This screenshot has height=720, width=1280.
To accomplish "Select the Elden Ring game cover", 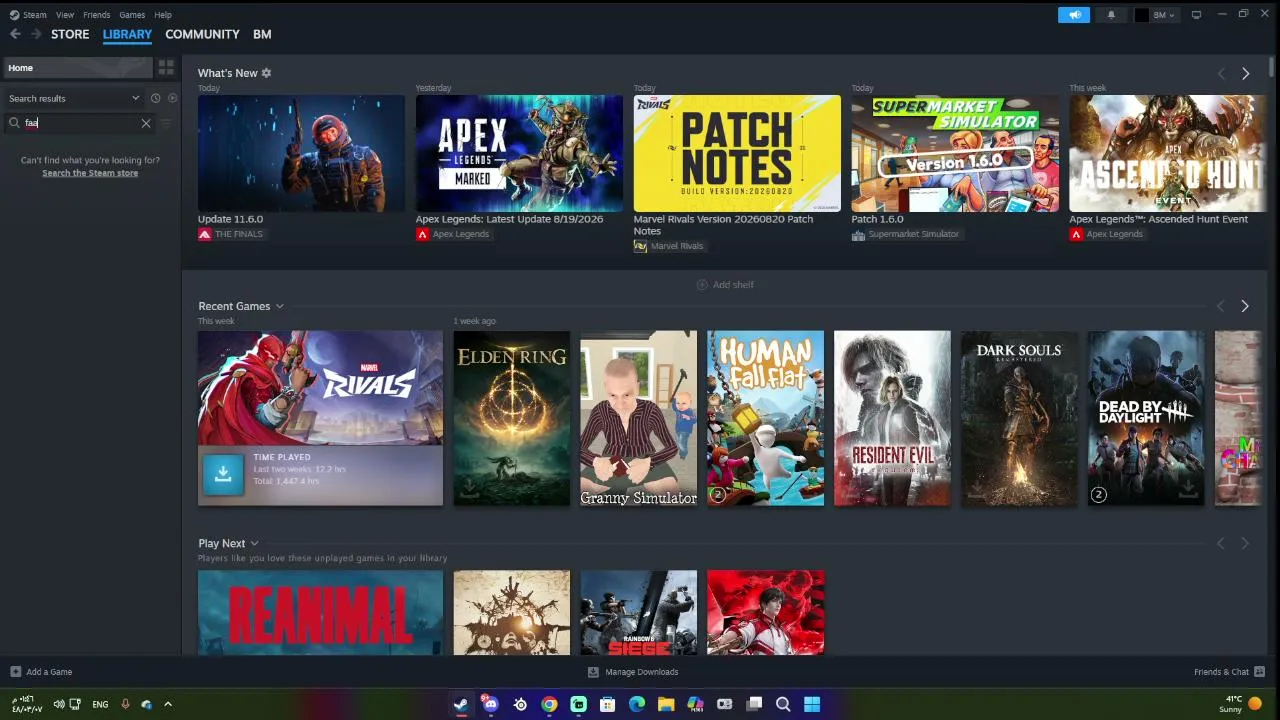I will [512, 418].
